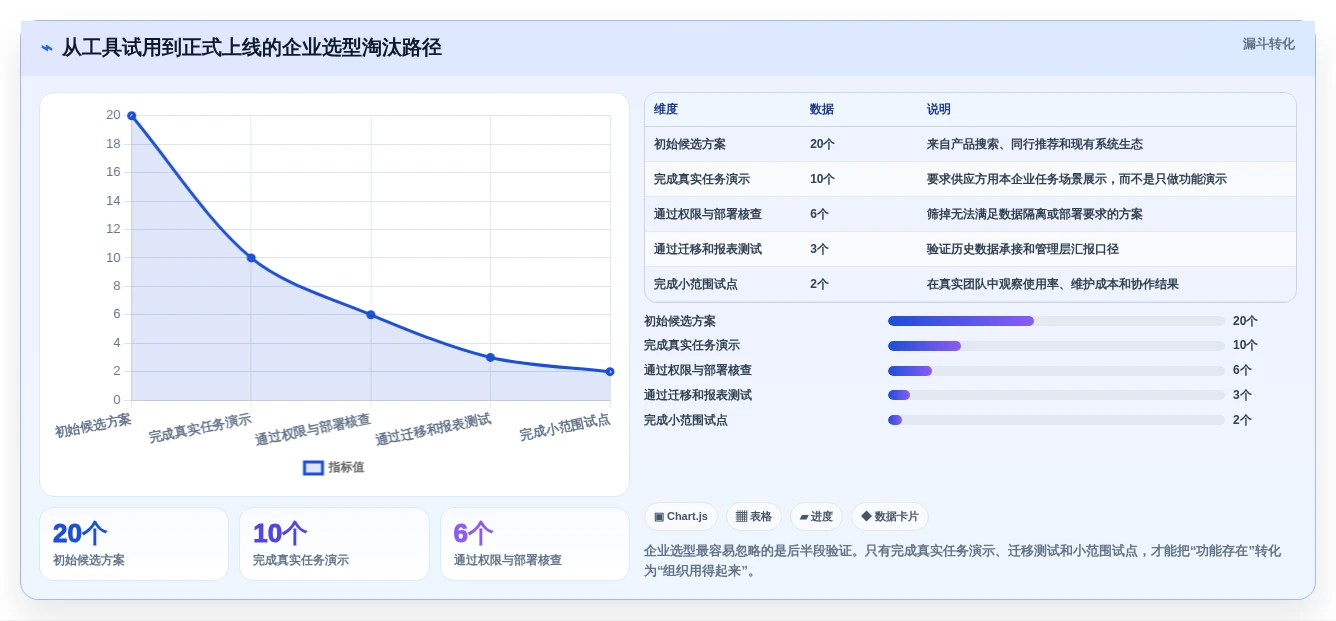
Task: Click table cell 通过迁移和报表测试
Action: (x=708, y=249)
